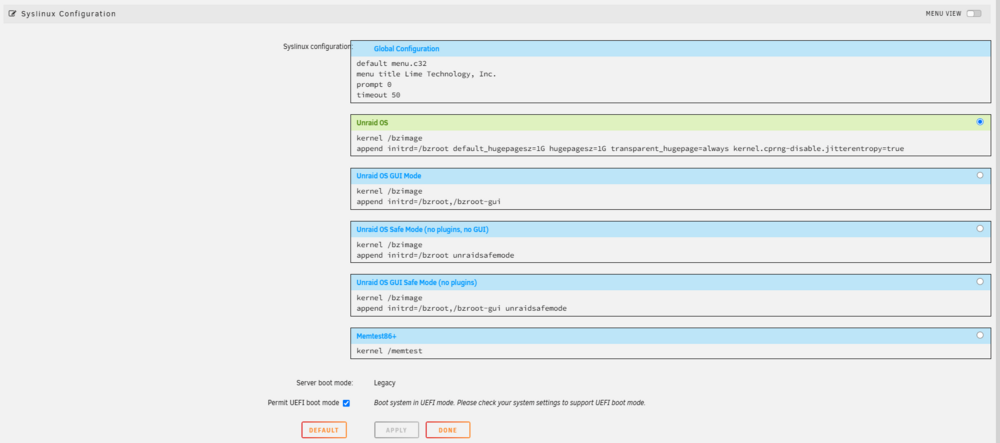This screenshot has height=443, width=1000.
Task: Select Unraid OS Safe Mode (no GUI) radio
Action: (980, 228)
